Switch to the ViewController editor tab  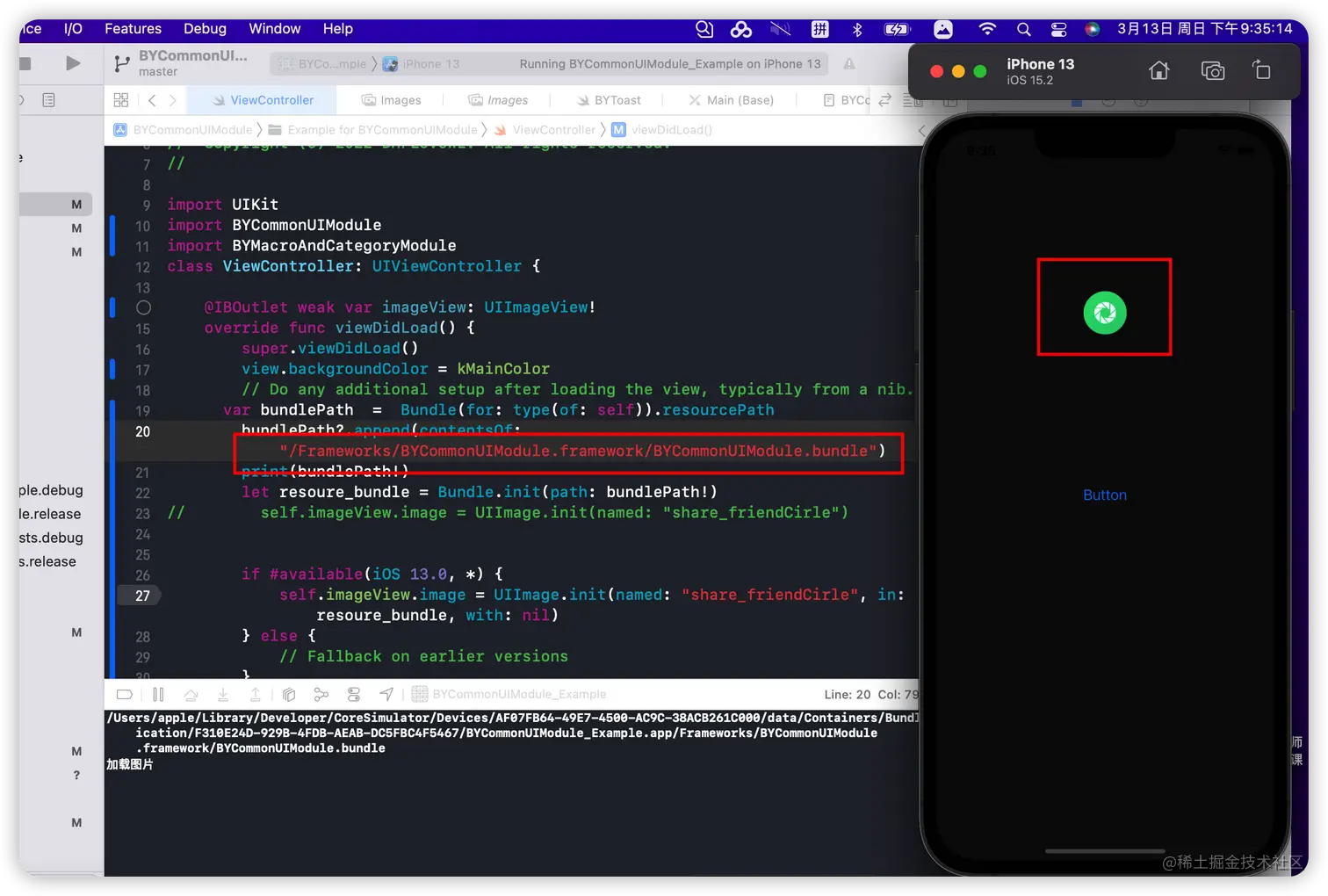click(x=262, y=100)
